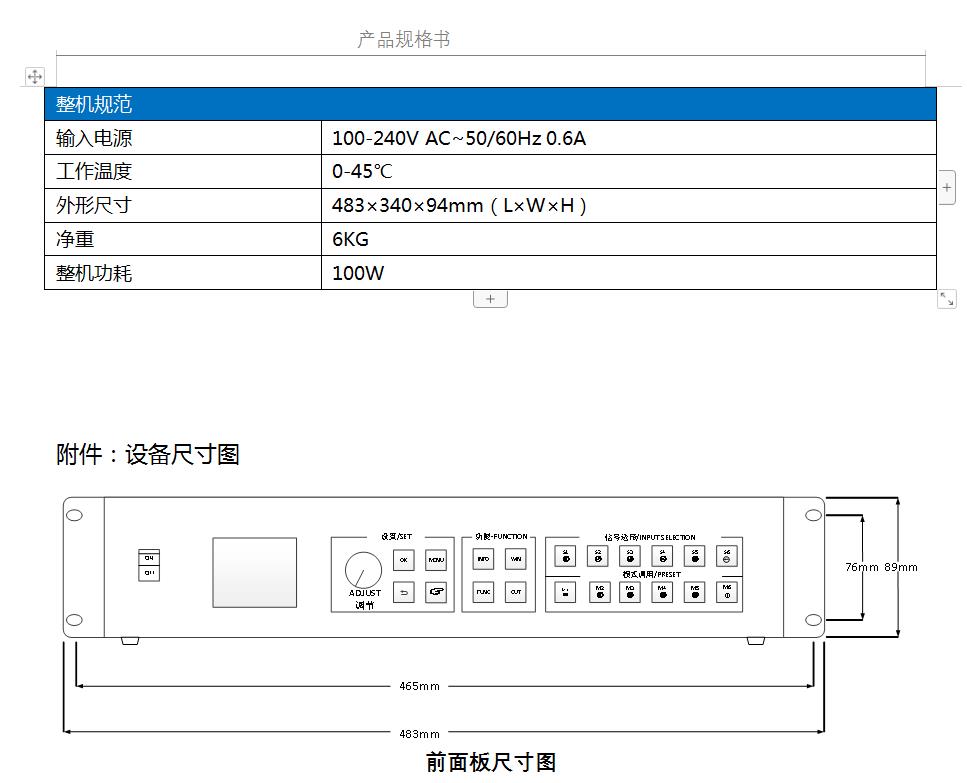Click the blank display screen in diagram
The width and height of the screenshot is (967, 783).
[x=254, y=572]
